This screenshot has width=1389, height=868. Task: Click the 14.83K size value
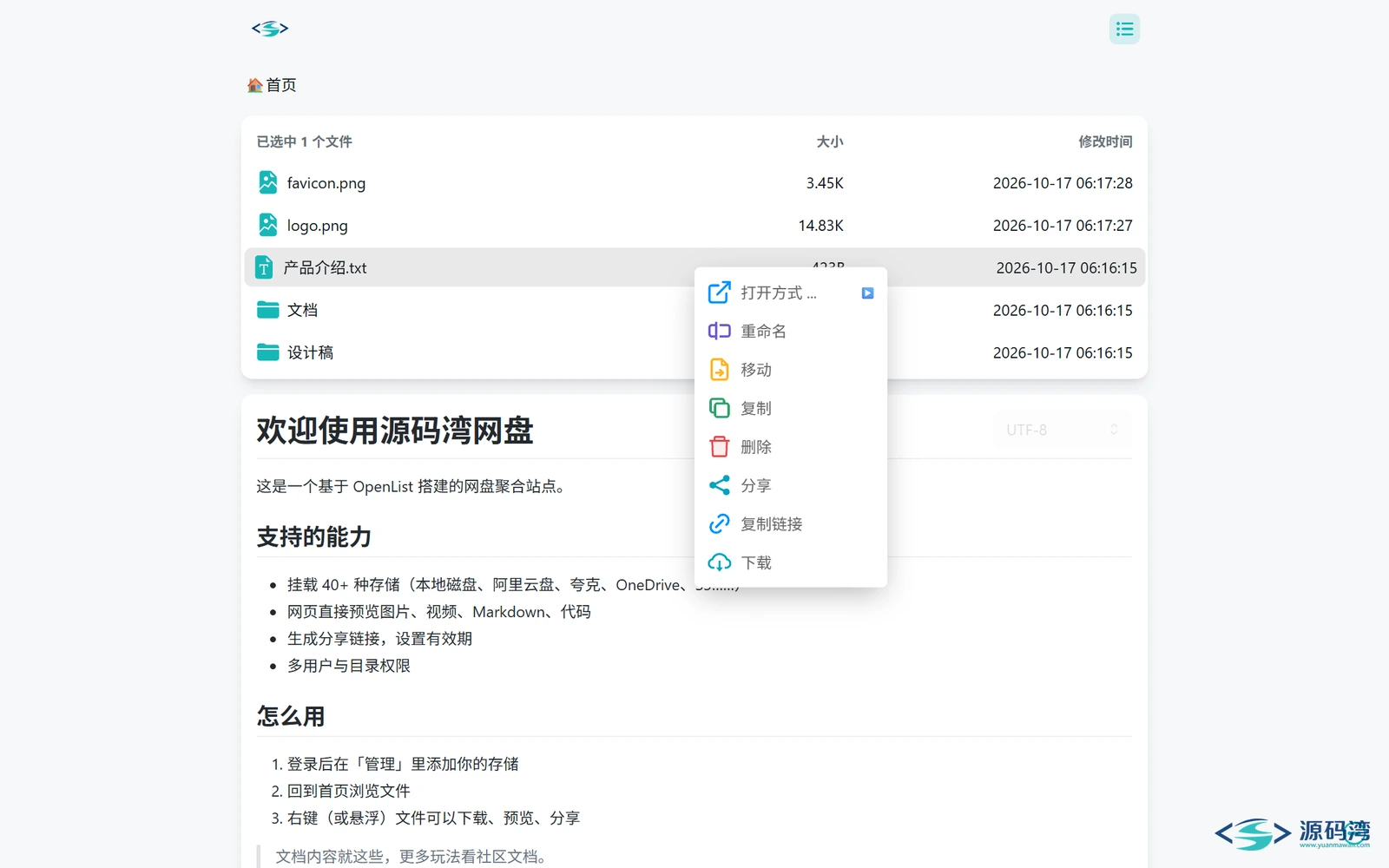coord(821,226)
